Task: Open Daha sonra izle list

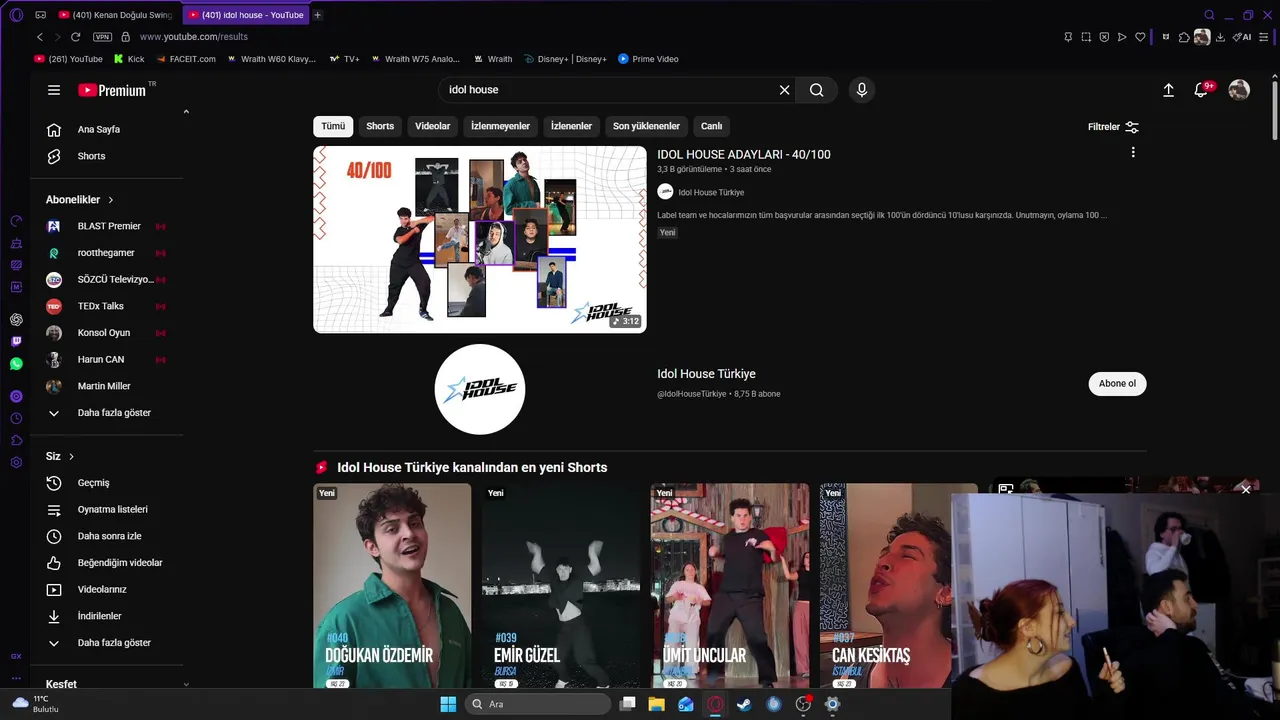Action: point(109,536)
